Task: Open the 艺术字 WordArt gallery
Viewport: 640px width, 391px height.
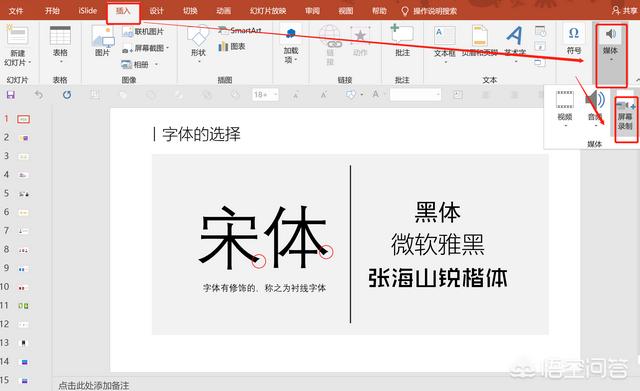Action: (515, 43)
